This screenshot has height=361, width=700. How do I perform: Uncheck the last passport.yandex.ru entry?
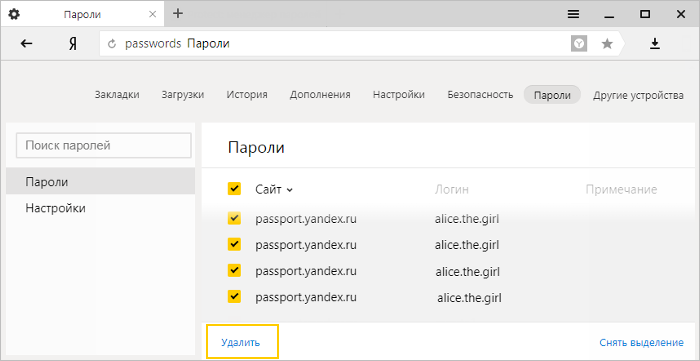pos(234,296)
